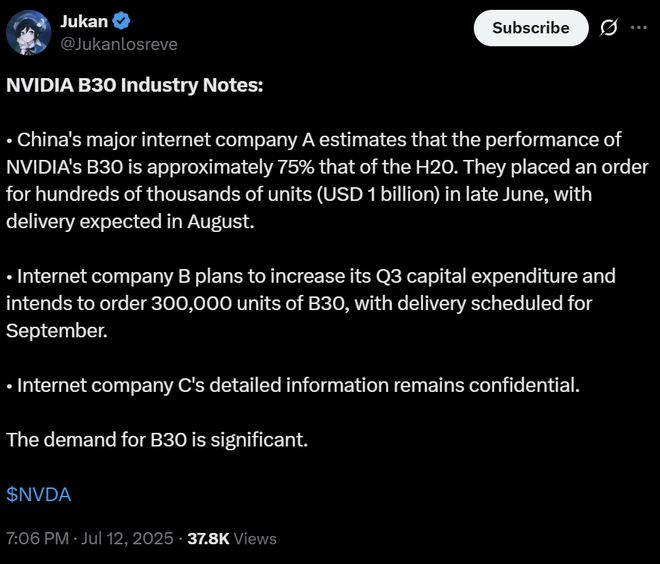
Task: Click the Internet company C confidential line
Action: 293,384
